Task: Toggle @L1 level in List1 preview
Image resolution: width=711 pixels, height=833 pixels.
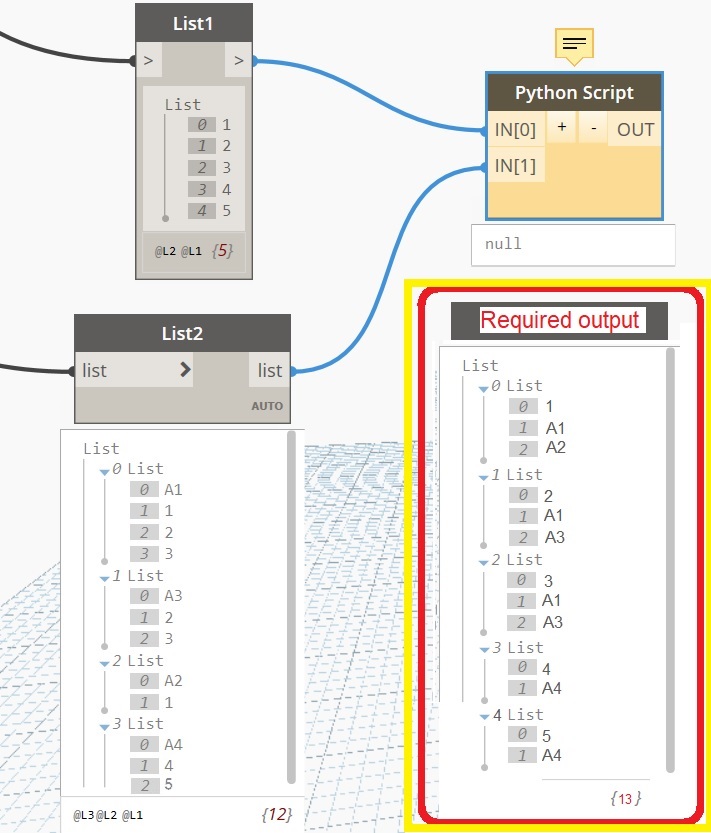Action: click(191, 251)
